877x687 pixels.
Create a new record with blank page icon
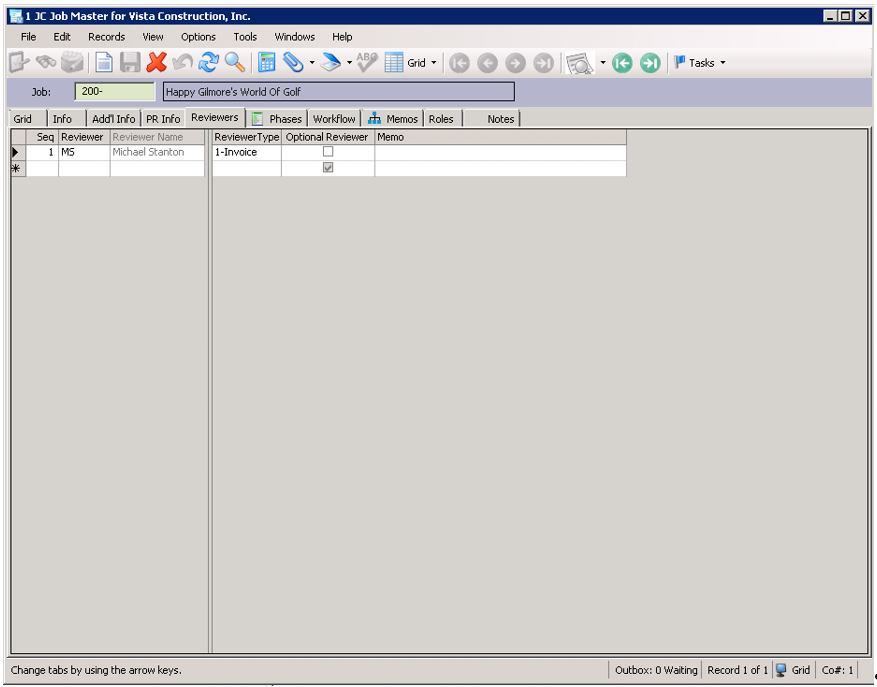104,63
